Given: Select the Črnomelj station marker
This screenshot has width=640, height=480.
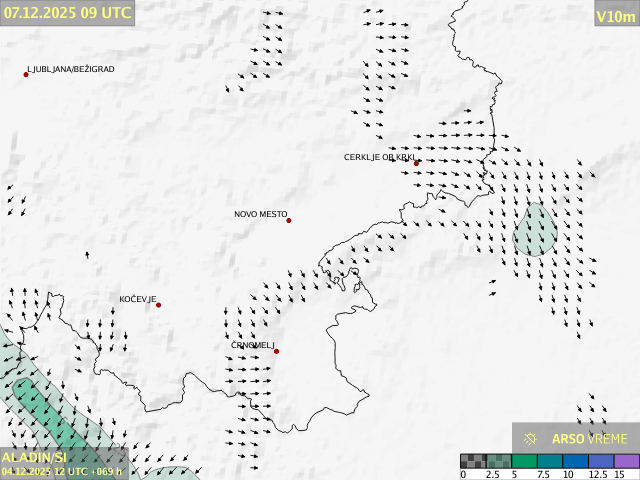Looking at the screenshot, I should [x=276, y=351].
